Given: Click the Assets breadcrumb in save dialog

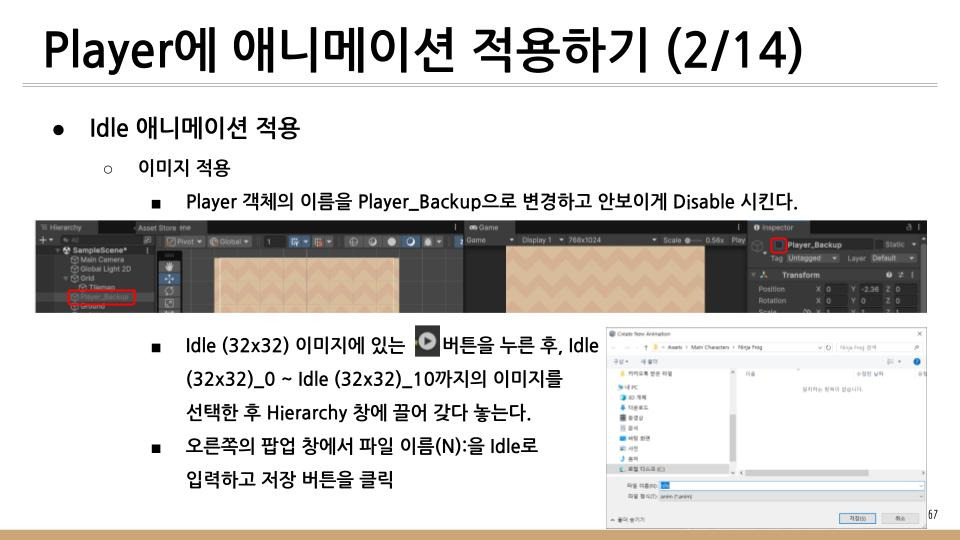Looking at the screenshot, I should [x=675, y=347].
